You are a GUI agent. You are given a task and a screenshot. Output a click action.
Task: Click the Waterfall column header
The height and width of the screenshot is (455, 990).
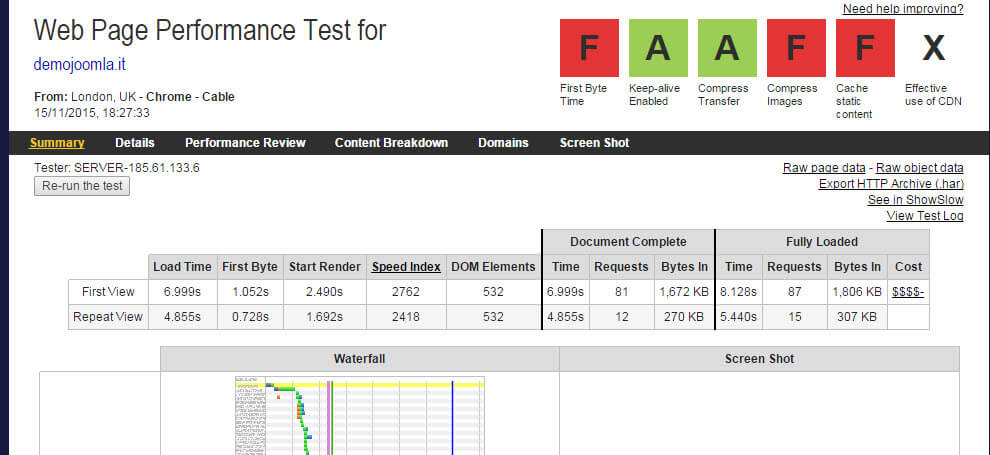[359, 359]
